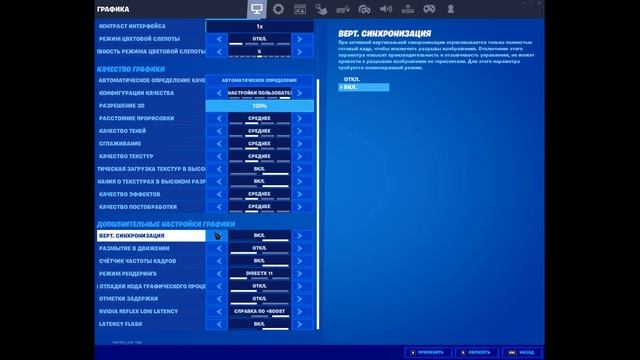Viewport: 640px width, 360px height.
Task: Click Справка по +Boost value field
Action: pyautogui.click(x=260, y=311)
